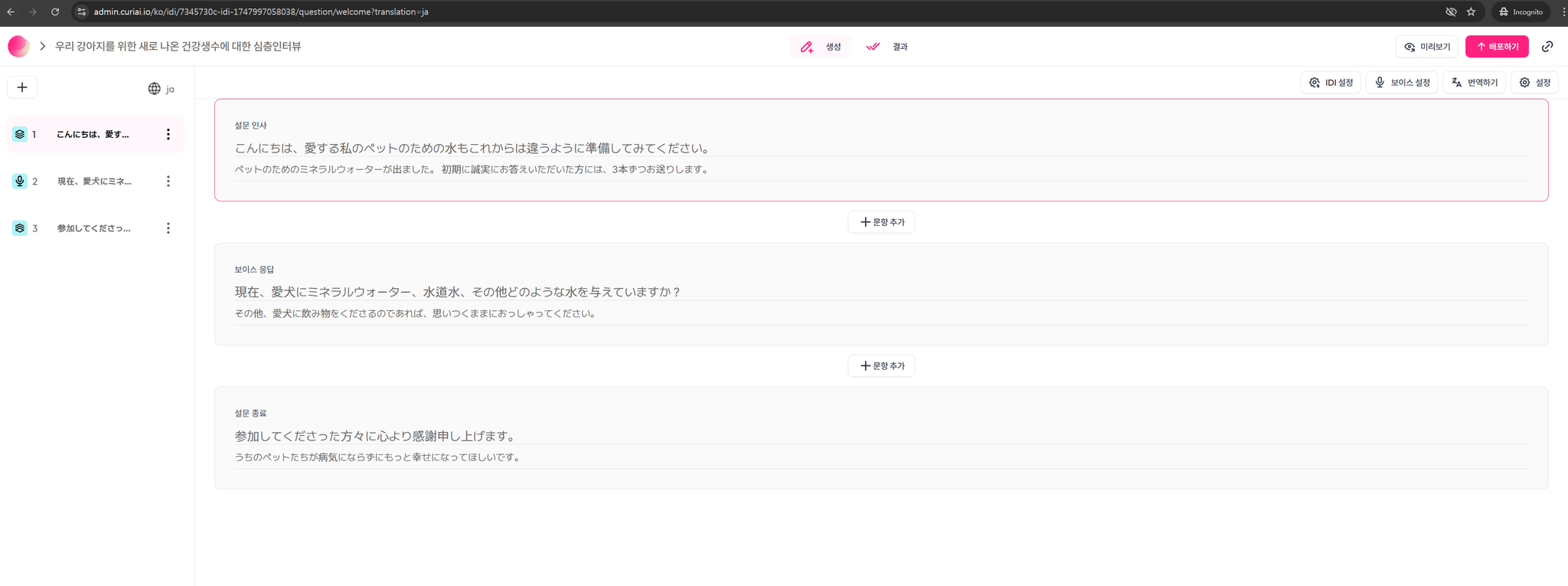Click the 번역하기 translate button
The height and width of the screenshot is (586, 1568).
pyautogui.click(x=1475, y=83)
